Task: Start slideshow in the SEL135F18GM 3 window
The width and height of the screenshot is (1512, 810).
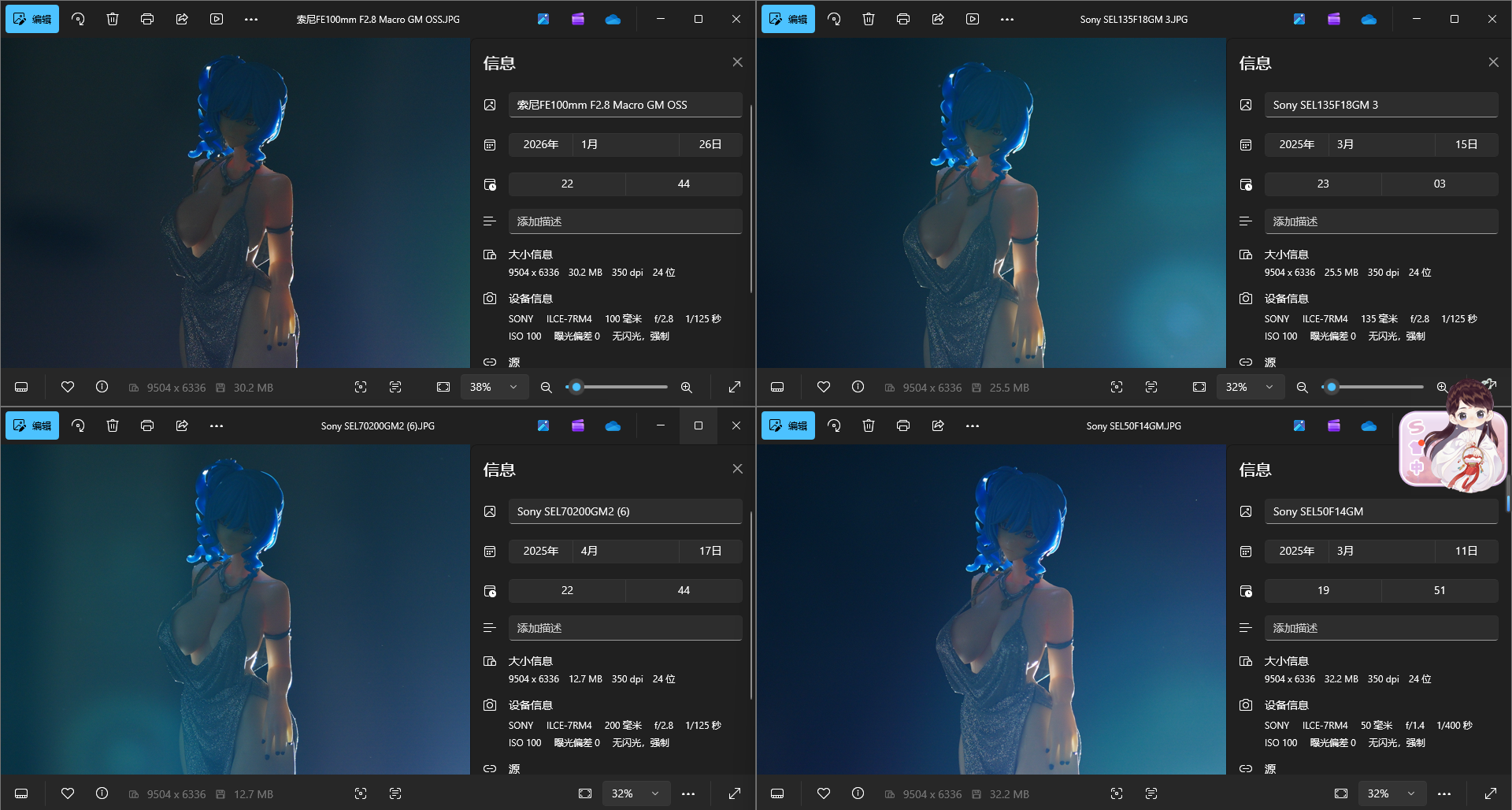Action: coord(973,19)
